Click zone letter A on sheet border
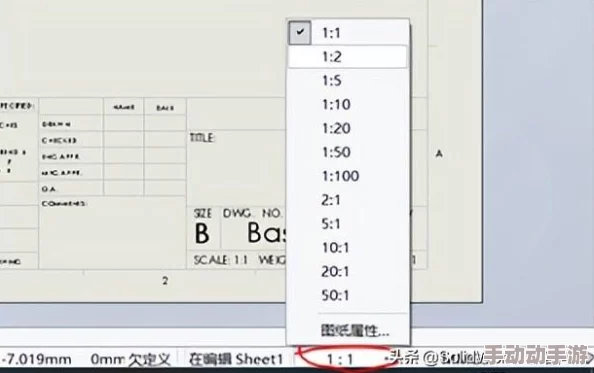The width and height of the screenshot is (594, 373). click(439, 153)
